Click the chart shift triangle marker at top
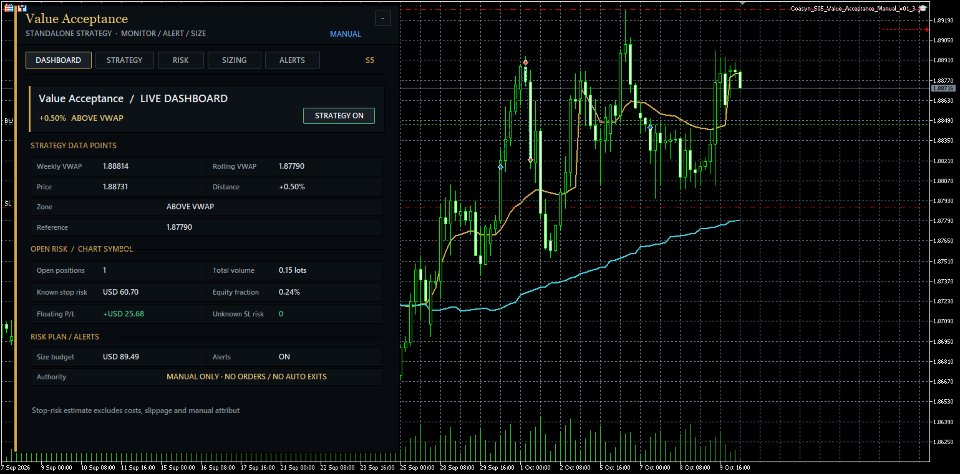The height and width of the screenshot is (474, 960). (x=743, y=4)
